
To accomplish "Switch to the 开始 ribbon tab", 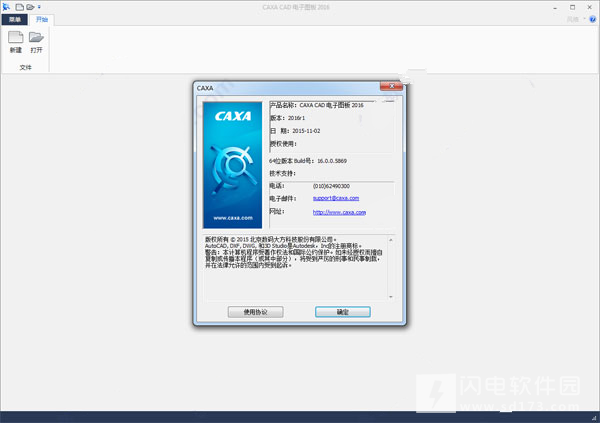I will point(42,19).
